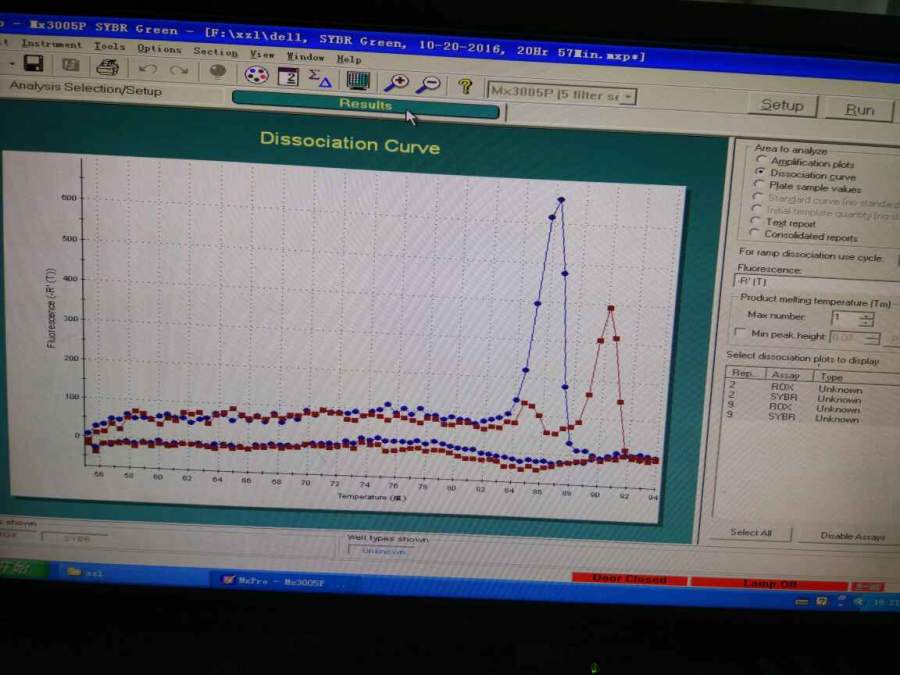
Task: Click the full screen plate view icon
Action: pos(358,81)
